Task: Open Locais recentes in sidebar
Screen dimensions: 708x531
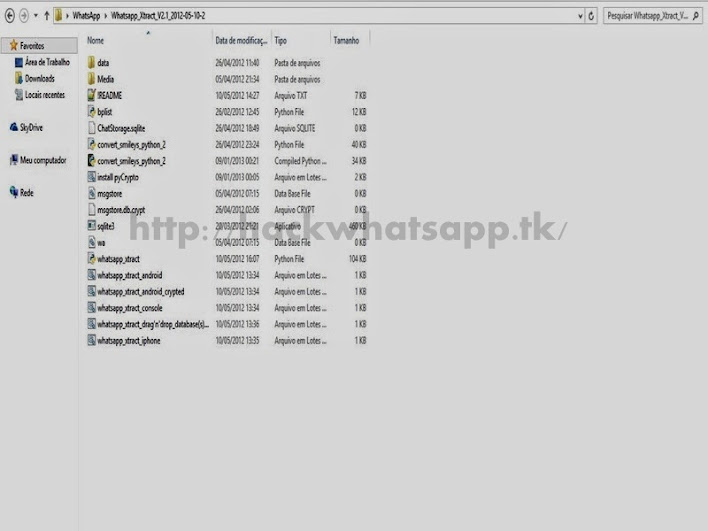Action: [x=40, y=94]
